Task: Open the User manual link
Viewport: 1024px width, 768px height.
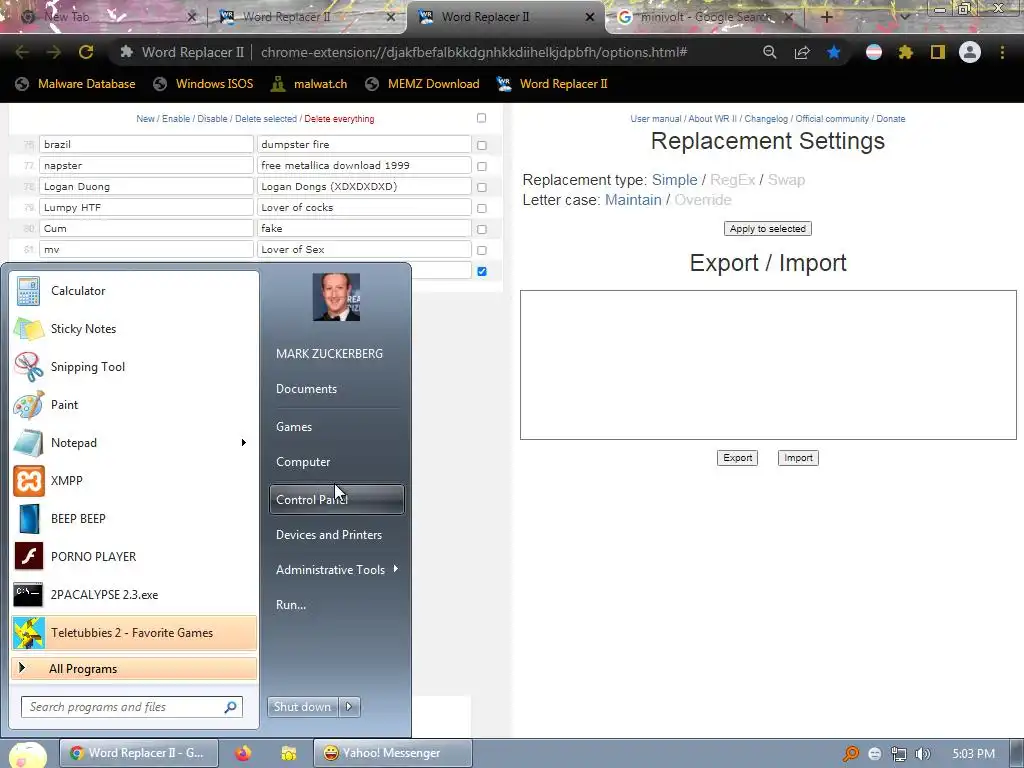Action: point(656,119)
